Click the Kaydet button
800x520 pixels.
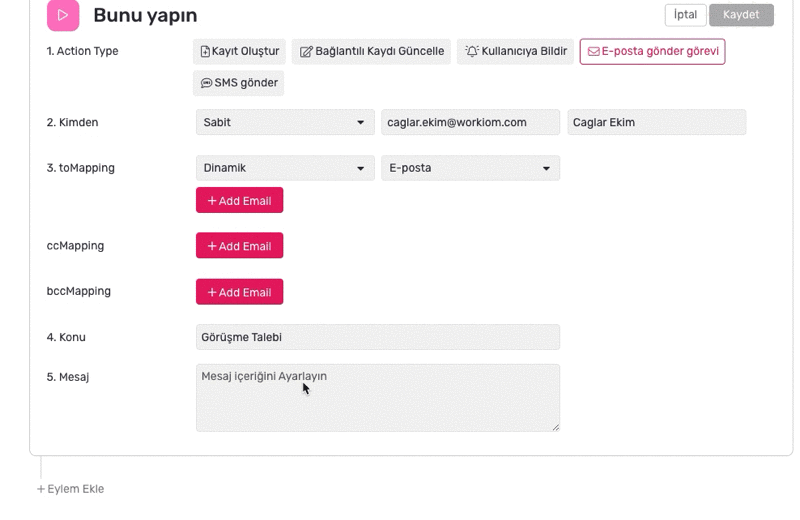[x=741, y=15]
